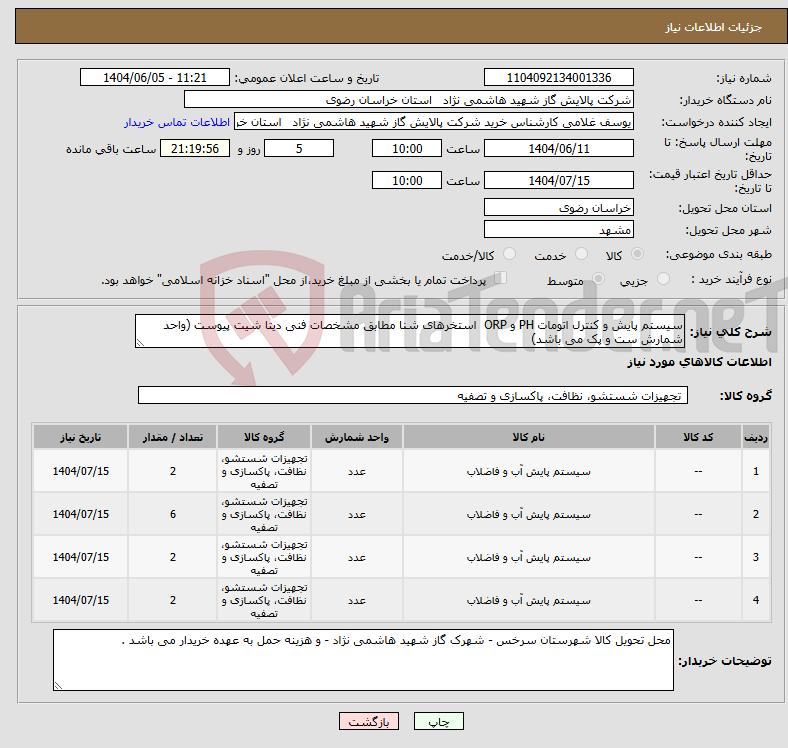Click the response deadline date 1404/06/11
This screenshot has width=788, height=748.
tap(558, 148)
